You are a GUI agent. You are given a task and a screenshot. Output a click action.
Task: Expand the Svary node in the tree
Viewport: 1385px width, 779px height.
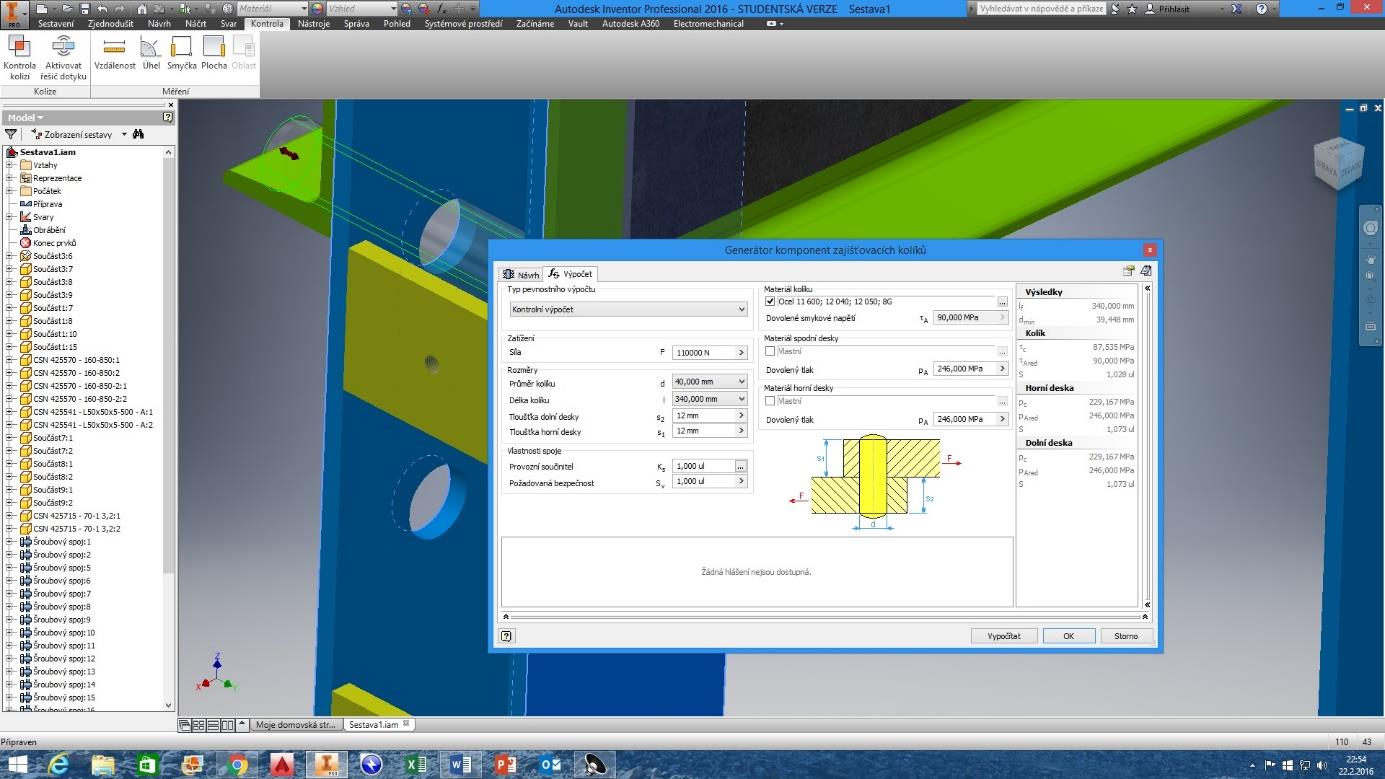coord(10,217)
